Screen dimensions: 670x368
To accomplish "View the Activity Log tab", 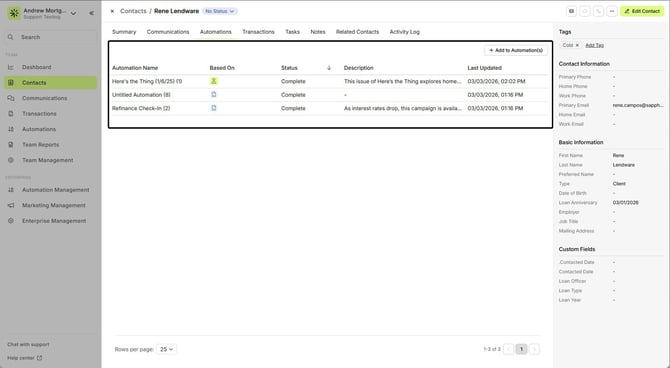I will click(405, 32).
